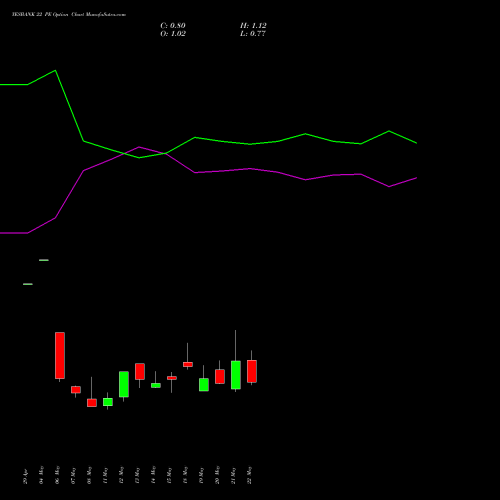The height and width of the screenshot is (500, 500).
Task: Click the 04 May date label
Action: [x=42, y=475]
